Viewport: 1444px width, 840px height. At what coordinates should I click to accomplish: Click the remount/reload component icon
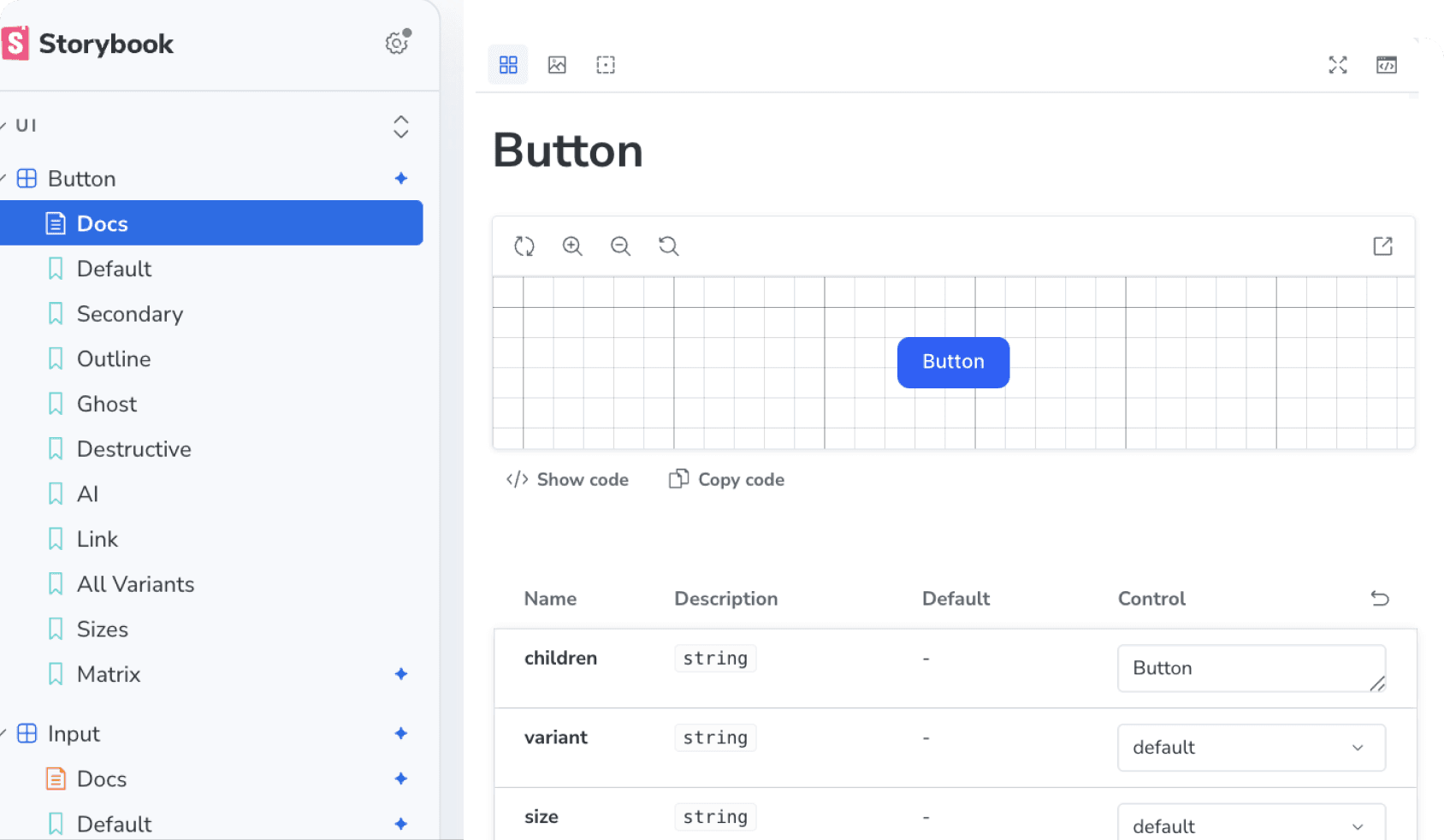(524, 246)
